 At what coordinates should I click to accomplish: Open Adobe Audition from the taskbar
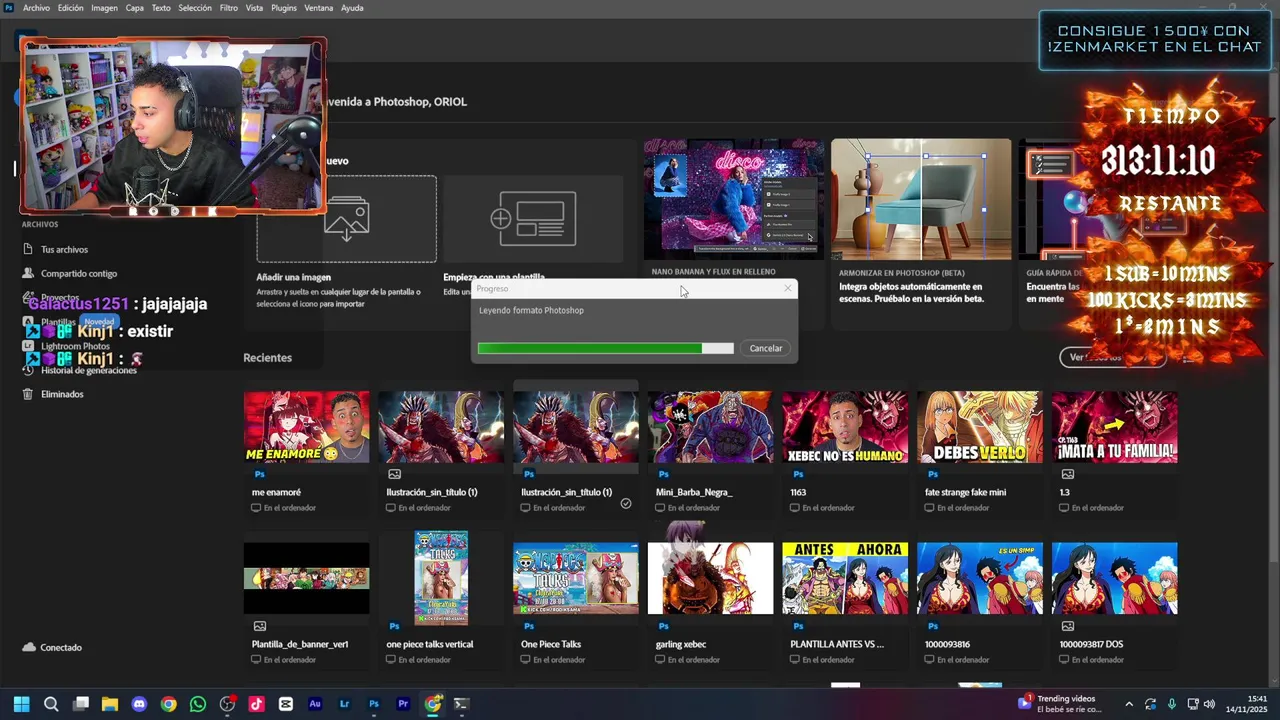(315, 704)
